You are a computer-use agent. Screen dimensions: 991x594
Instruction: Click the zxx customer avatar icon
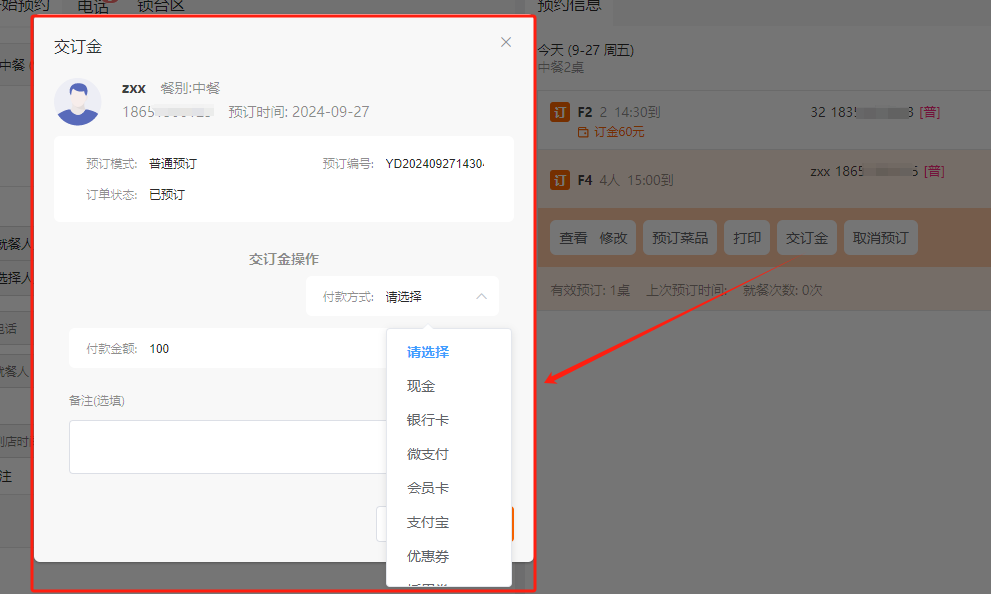click(78, 101)
